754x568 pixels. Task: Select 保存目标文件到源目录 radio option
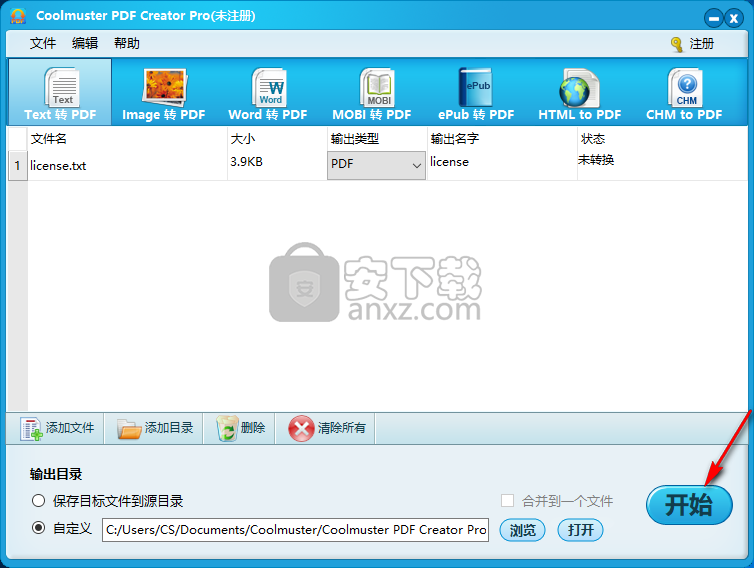pos(38,501)
